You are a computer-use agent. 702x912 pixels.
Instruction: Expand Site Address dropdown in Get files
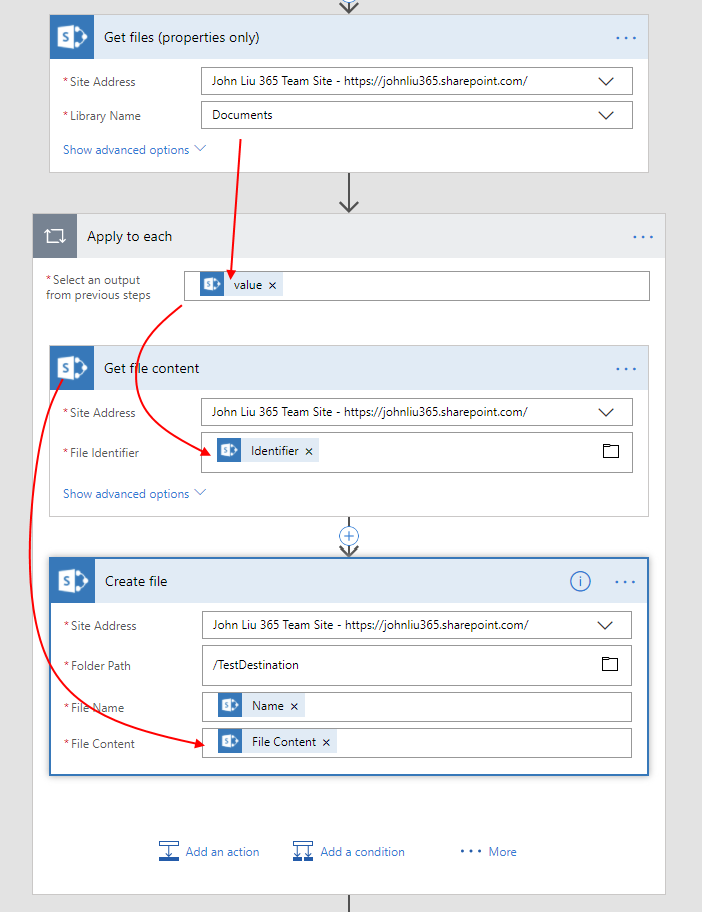coord(606,81)
